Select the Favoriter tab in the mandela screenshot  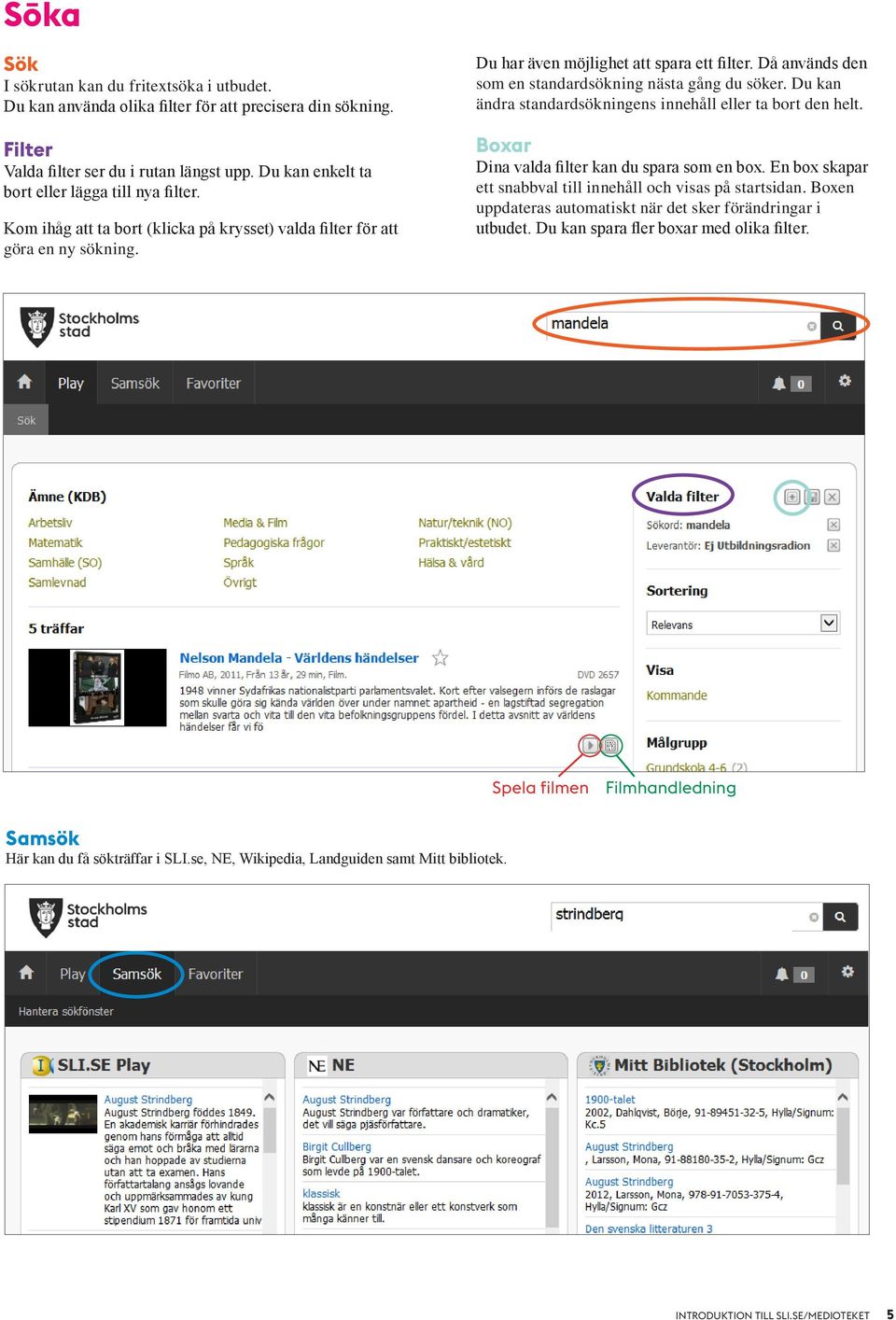pyautogui.click(x=213, y=384)
